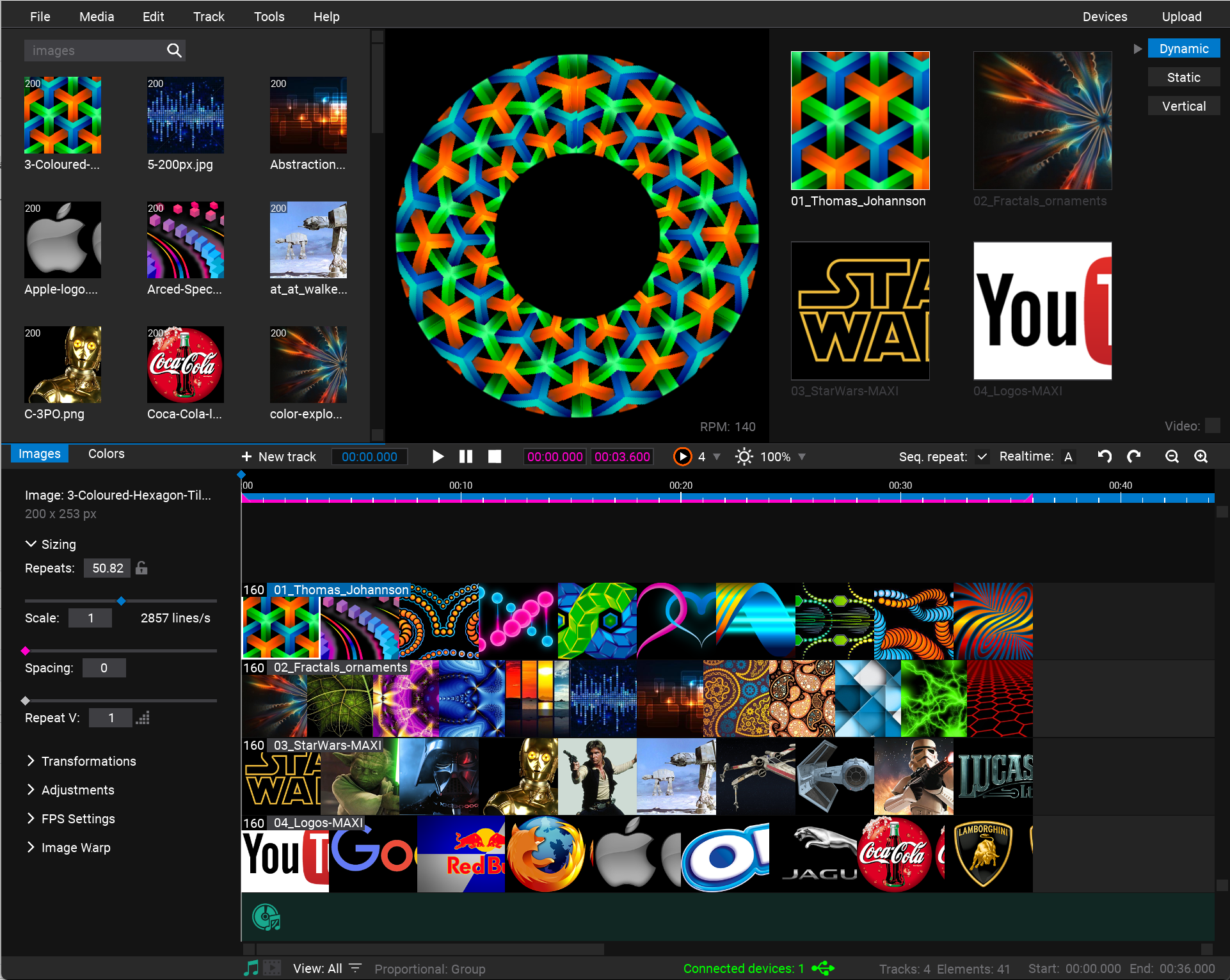1230x980 pixels.
Task: Toggle the Repeats lock icon
Action: pos(142,568)
